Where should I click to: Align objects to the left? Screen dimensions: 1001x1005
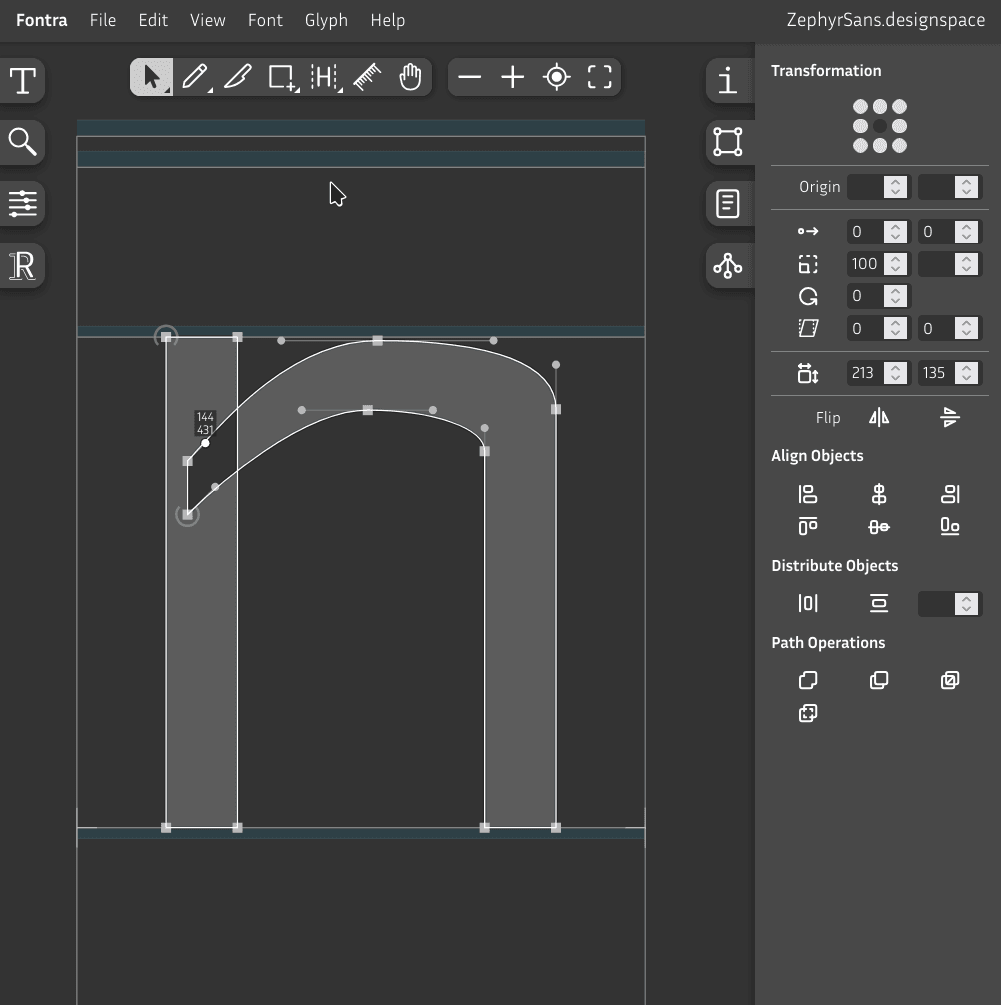pyautogui.click(x=808, y=494)
